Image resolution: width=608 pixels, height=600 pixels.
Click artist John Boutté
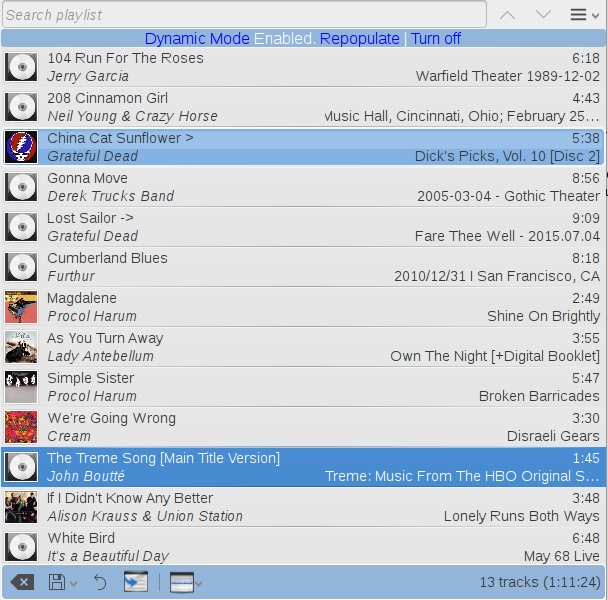86,476
